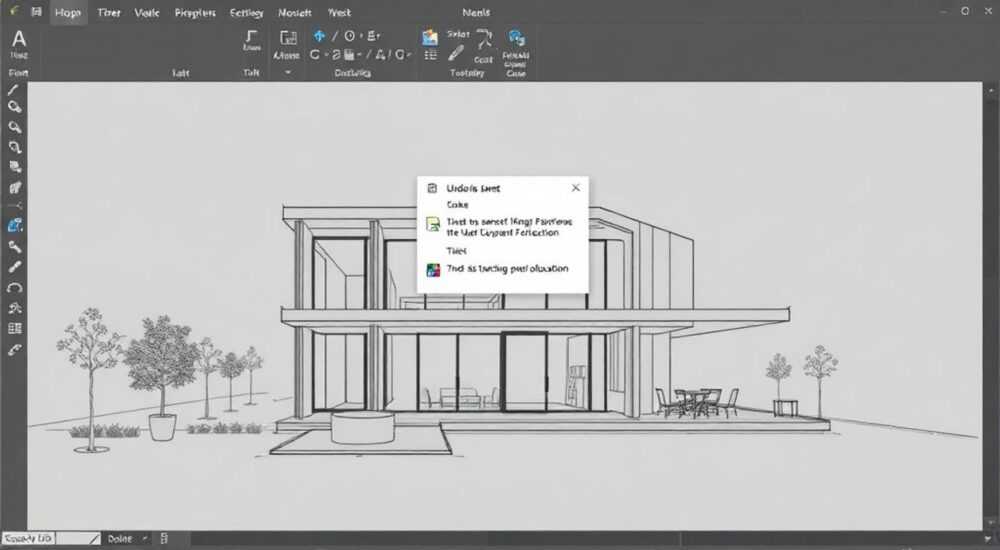Open the Hopn ribbon tab
The width and height of the screenshot is (1000, 550).
[x=67, y=13]
